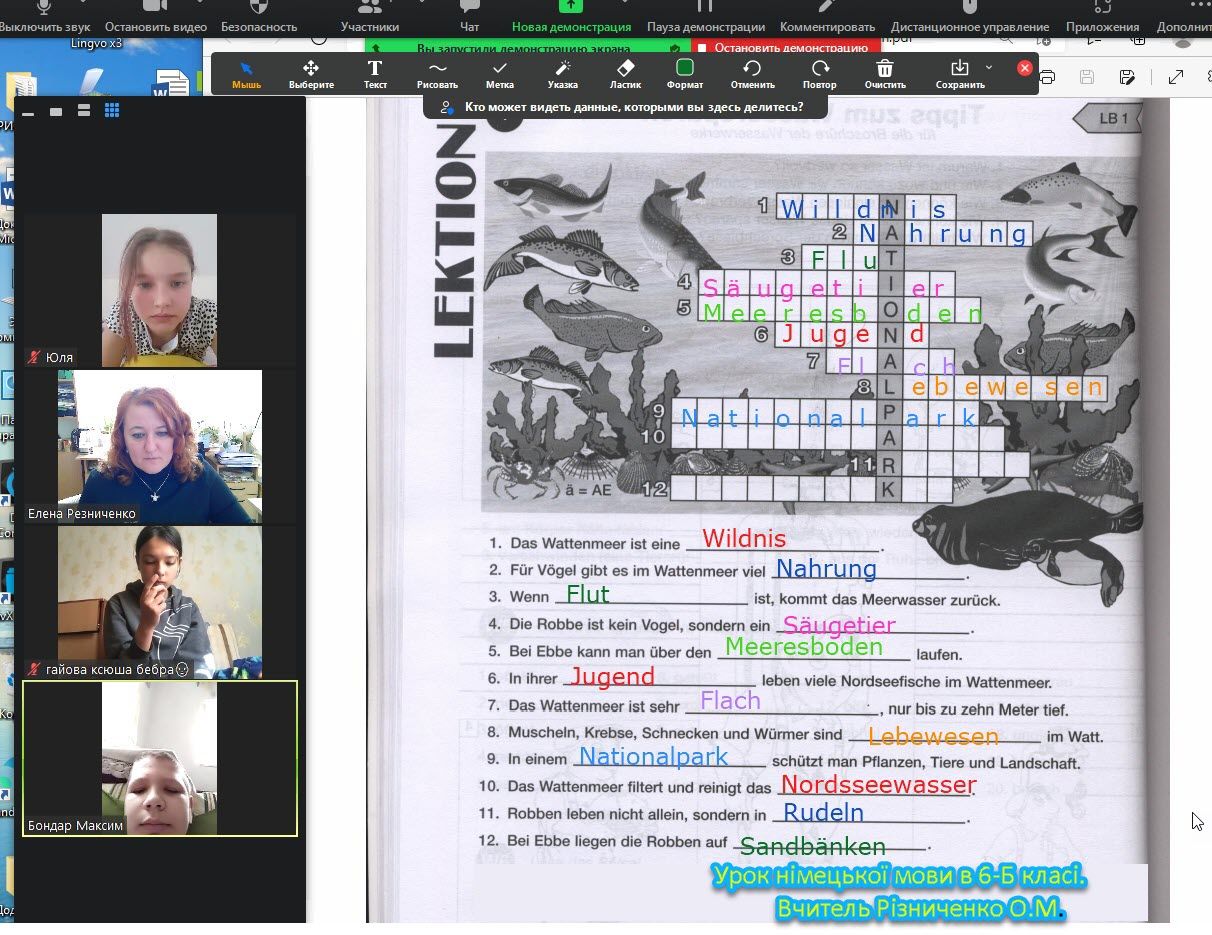Select the Метка stamp tool
The image size is (1212, 935).
coord(500,74)
